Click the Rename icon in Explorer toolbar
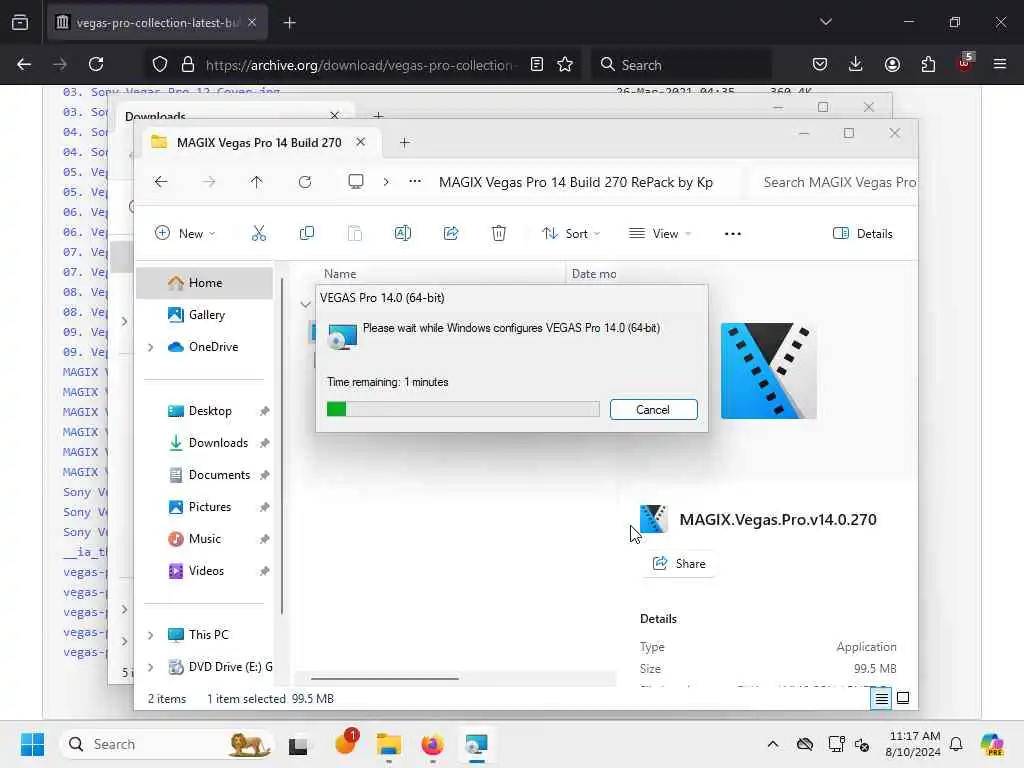Viewport: 1024px width, 768px height. (x=403, y=233)
